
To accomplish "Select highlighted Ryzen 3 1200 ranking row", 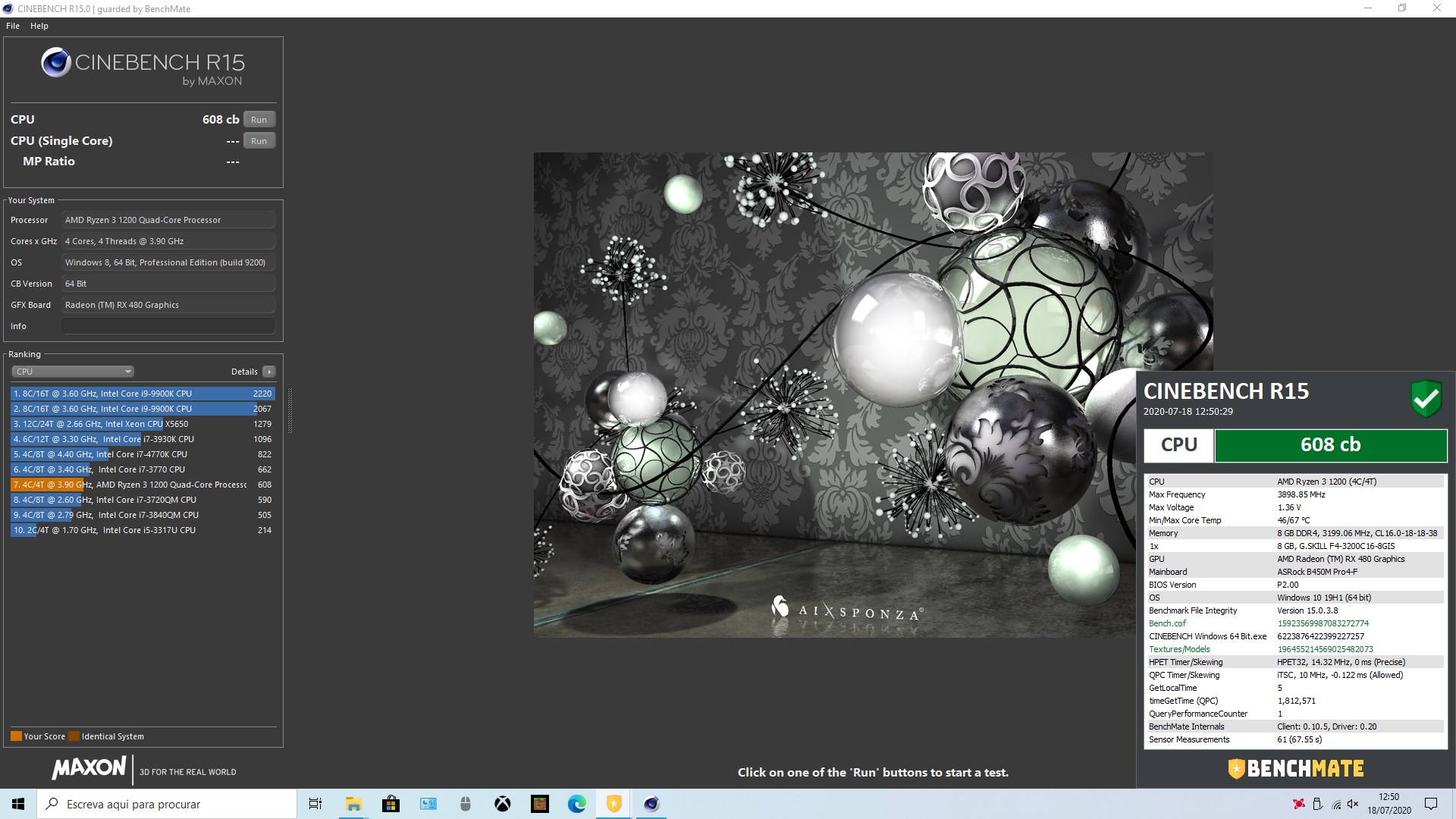I will tap(143, 485).
